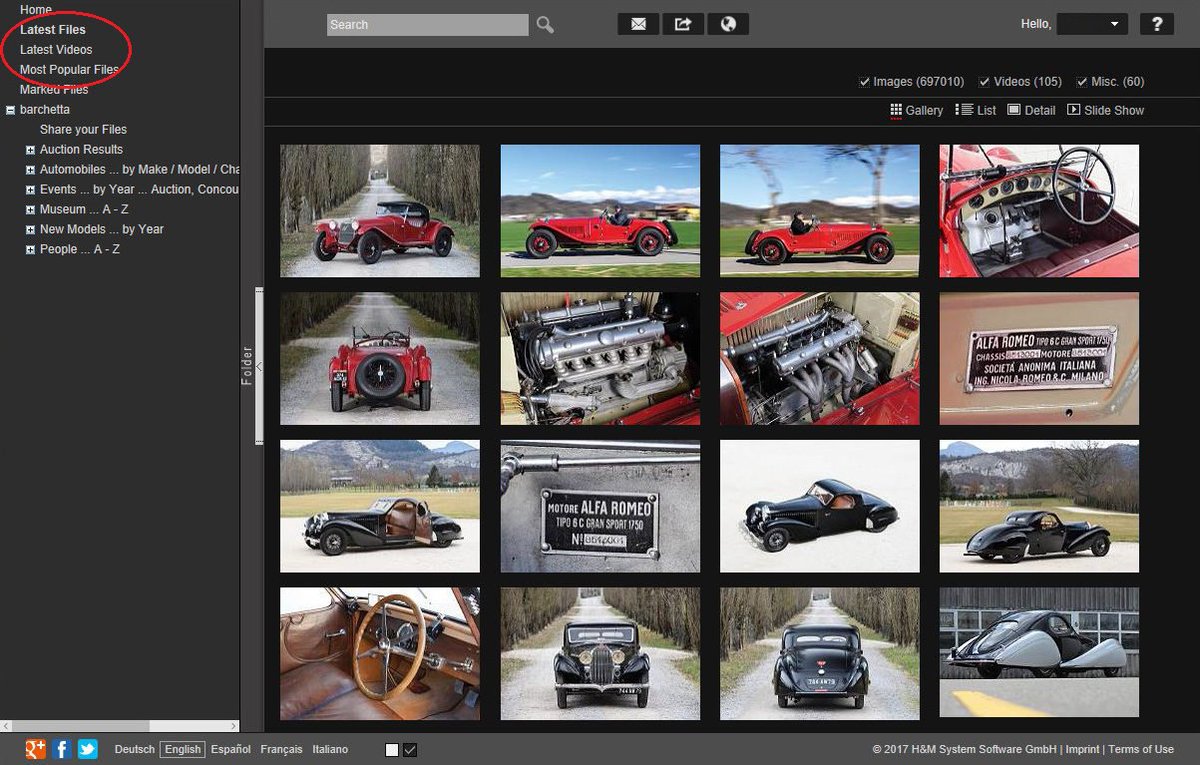1200x765 pixels.
Task: Open the email envelope icon button
Action: (638, 24)
